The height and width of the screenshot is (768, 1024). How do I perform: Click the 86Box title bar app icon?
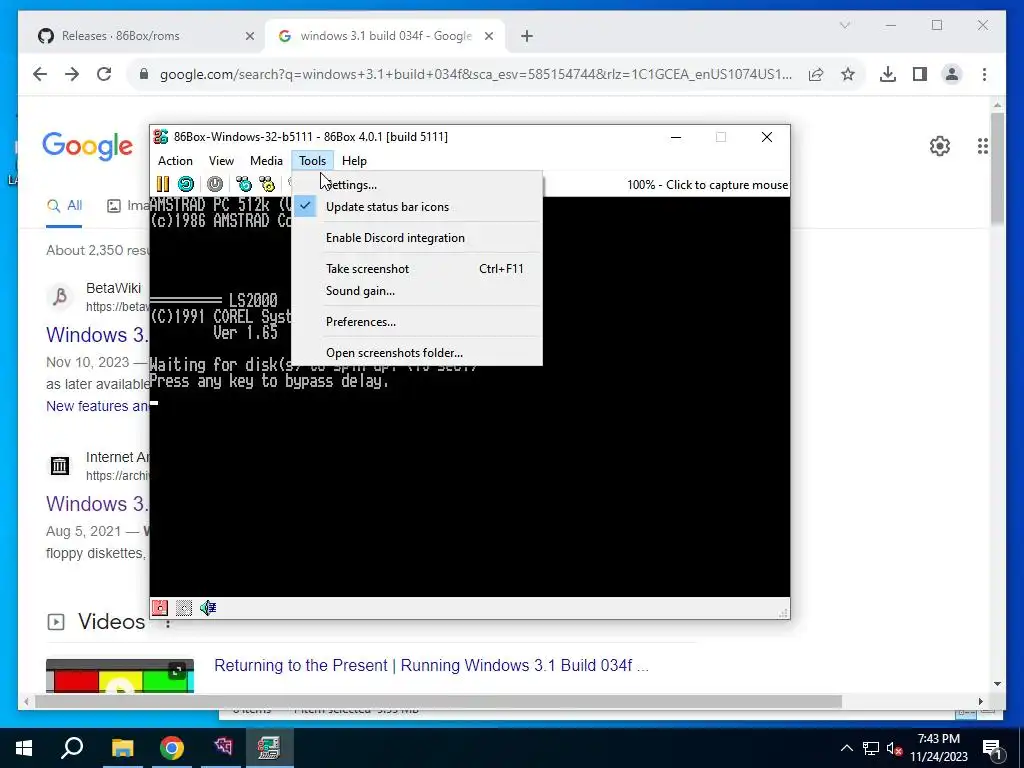(x=161, y=136)
